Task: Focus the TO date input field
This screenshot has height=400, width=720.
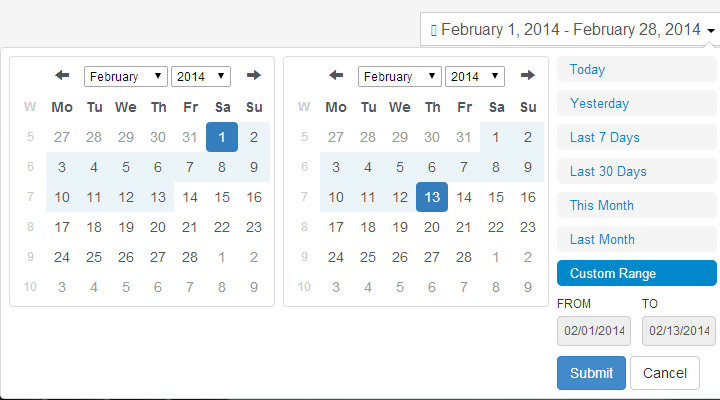Action: (x=679, y=331)
